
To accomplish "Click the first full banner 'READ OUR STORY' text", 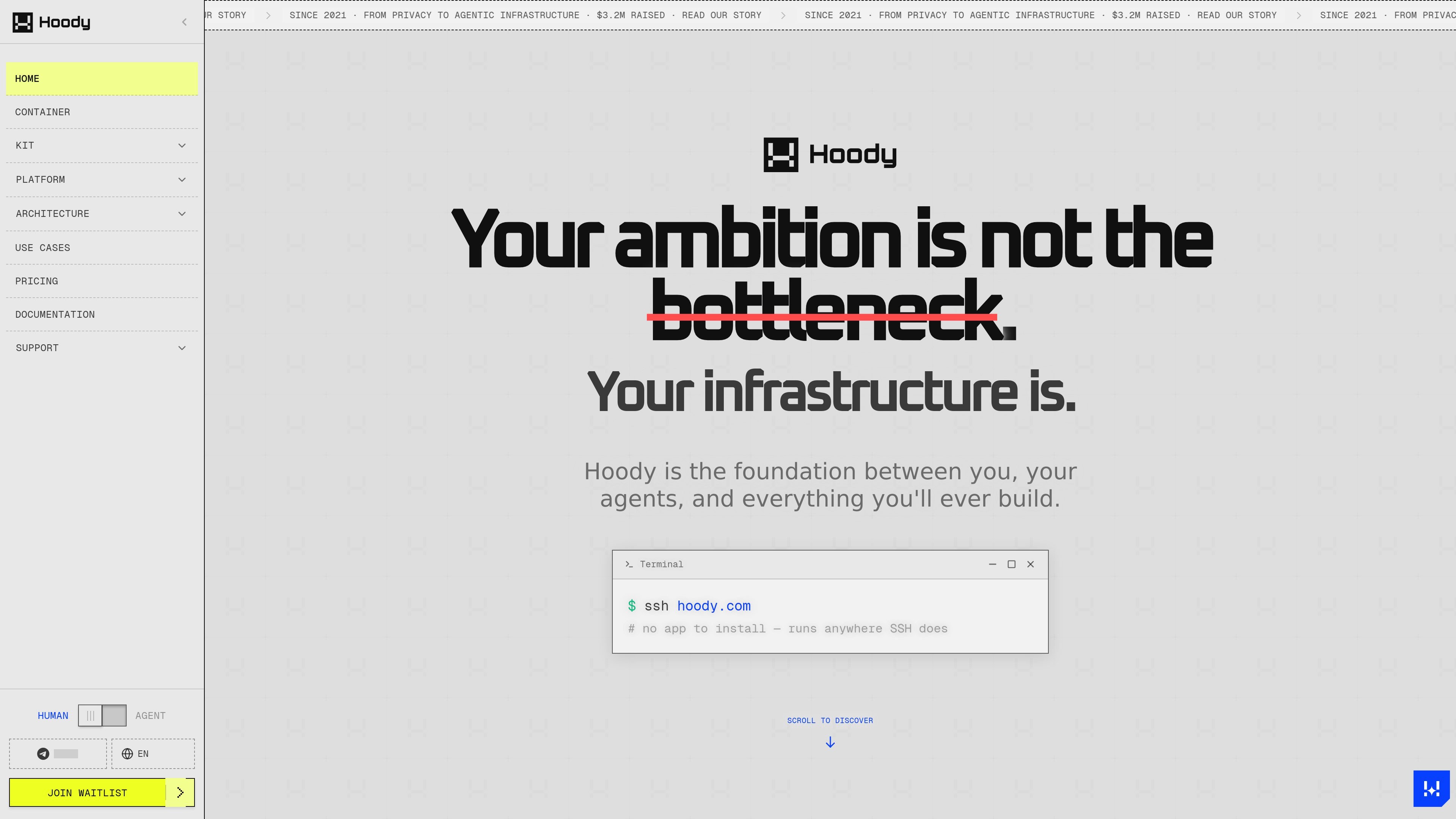I will point(721,15).
